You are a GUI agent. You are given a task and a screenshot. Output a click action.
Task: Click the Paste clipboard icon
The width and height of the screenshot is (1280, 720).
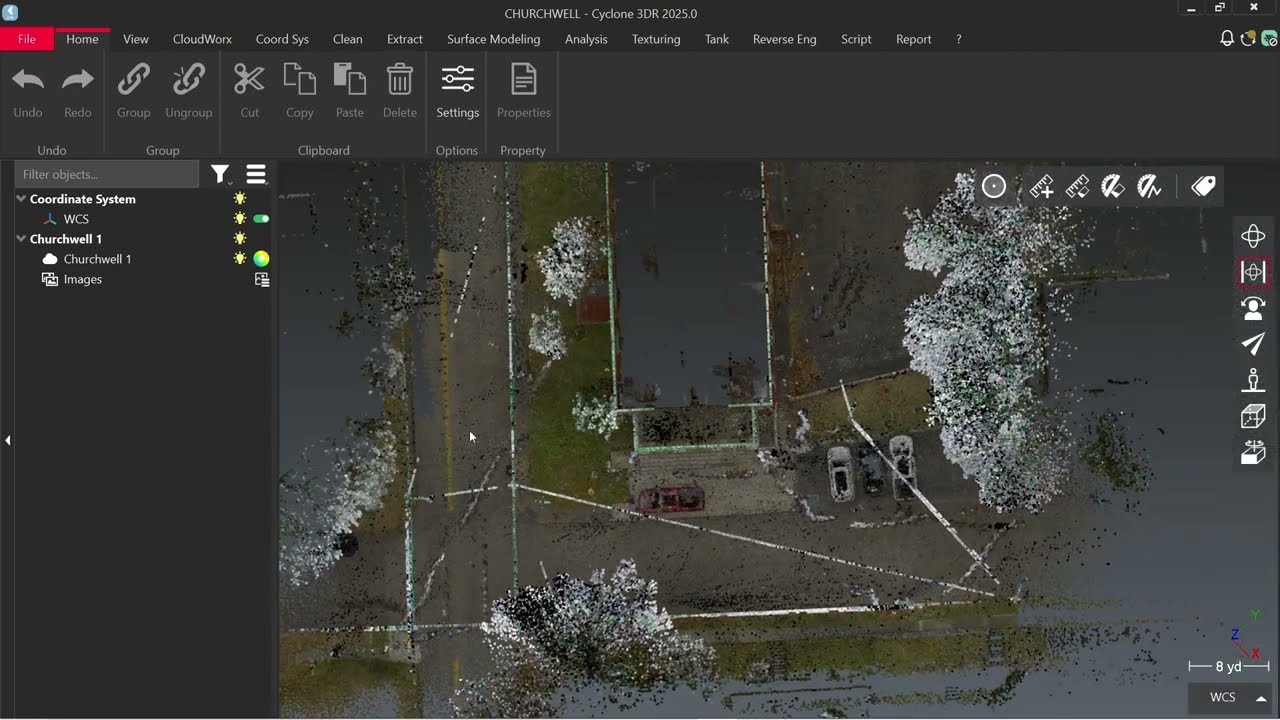click(350, 79)
